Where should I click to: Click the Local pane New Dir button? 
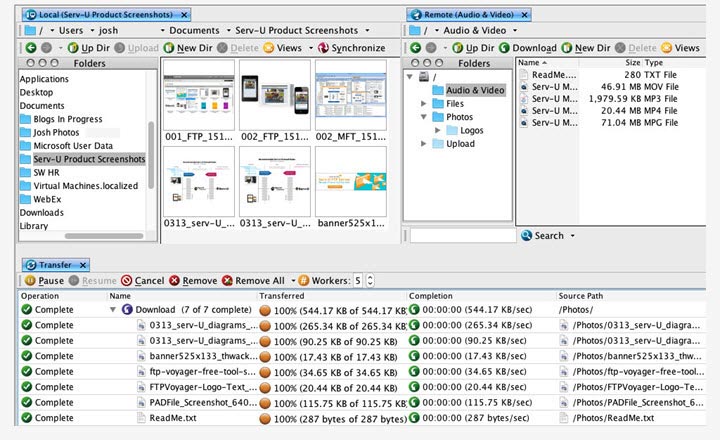(188, 48)
